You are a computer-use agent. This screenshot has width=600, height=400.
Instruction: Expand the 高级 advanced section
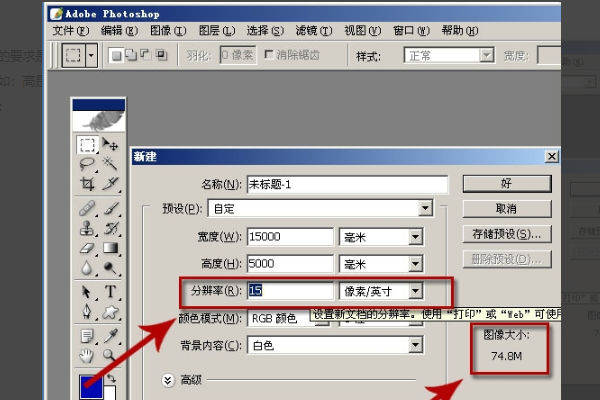168,380
